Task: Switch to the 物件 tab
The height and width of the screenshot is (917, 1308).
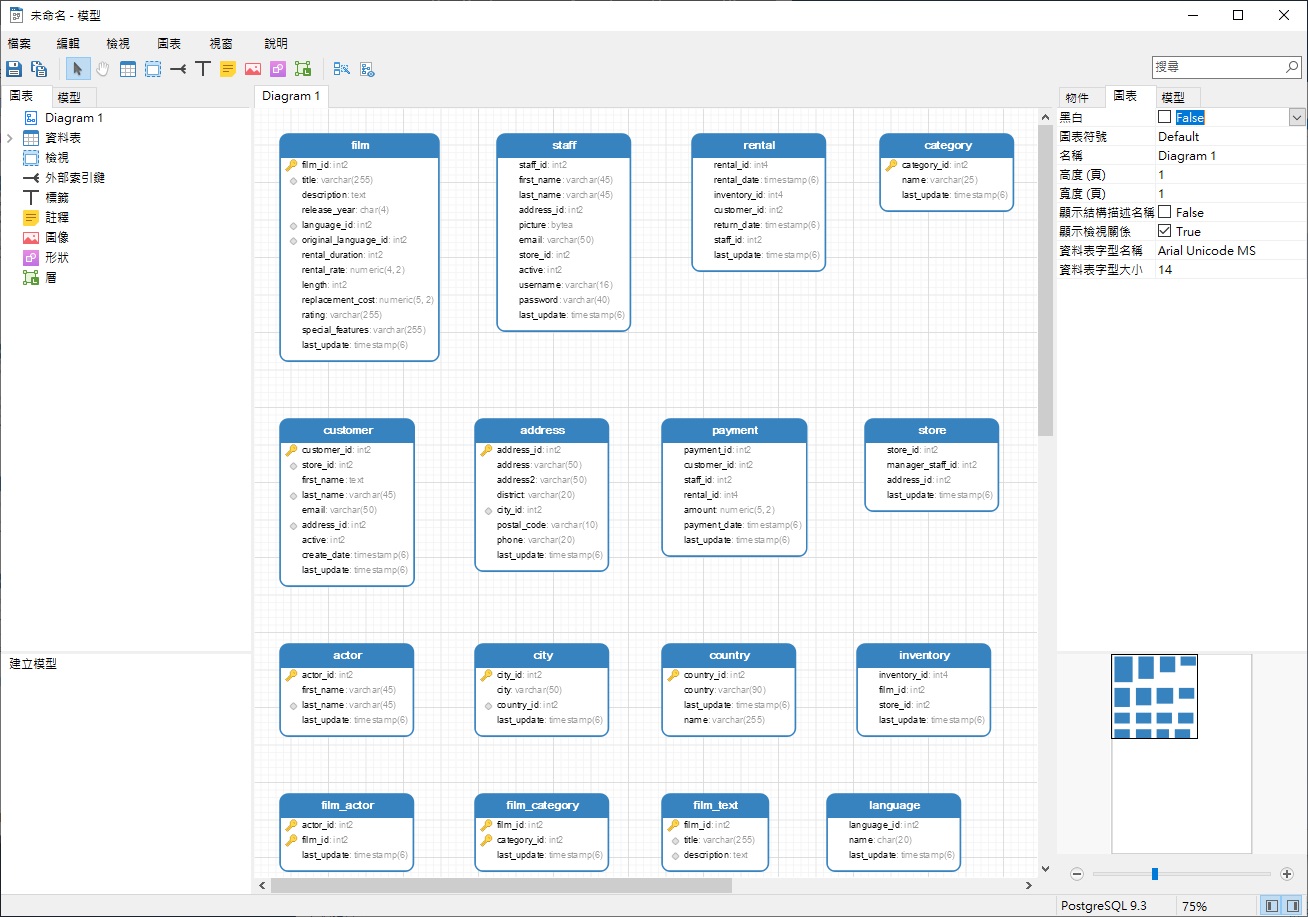Action: [1077, 97]
